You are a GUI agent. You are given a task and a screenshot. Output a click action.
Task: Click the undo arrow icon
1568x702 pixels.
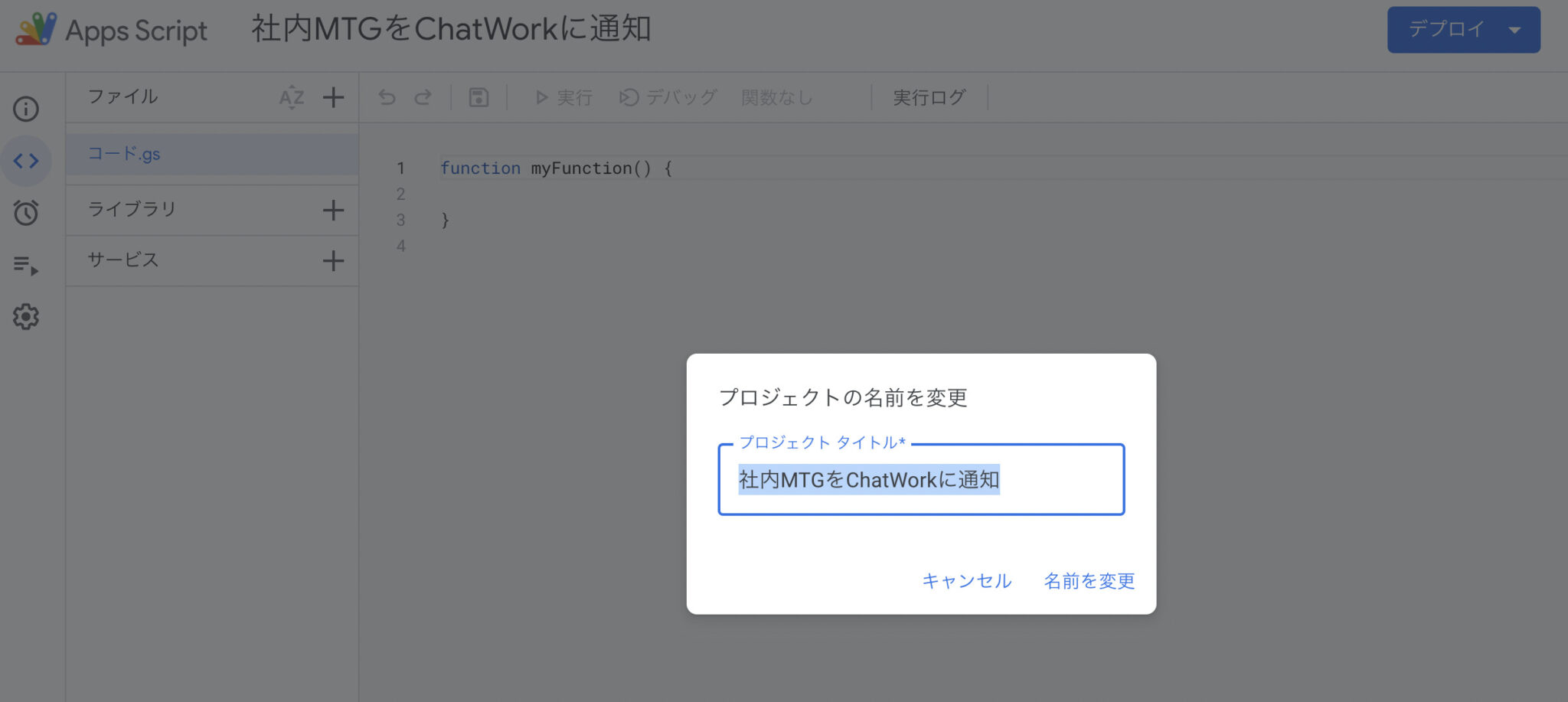pos(387,97)
